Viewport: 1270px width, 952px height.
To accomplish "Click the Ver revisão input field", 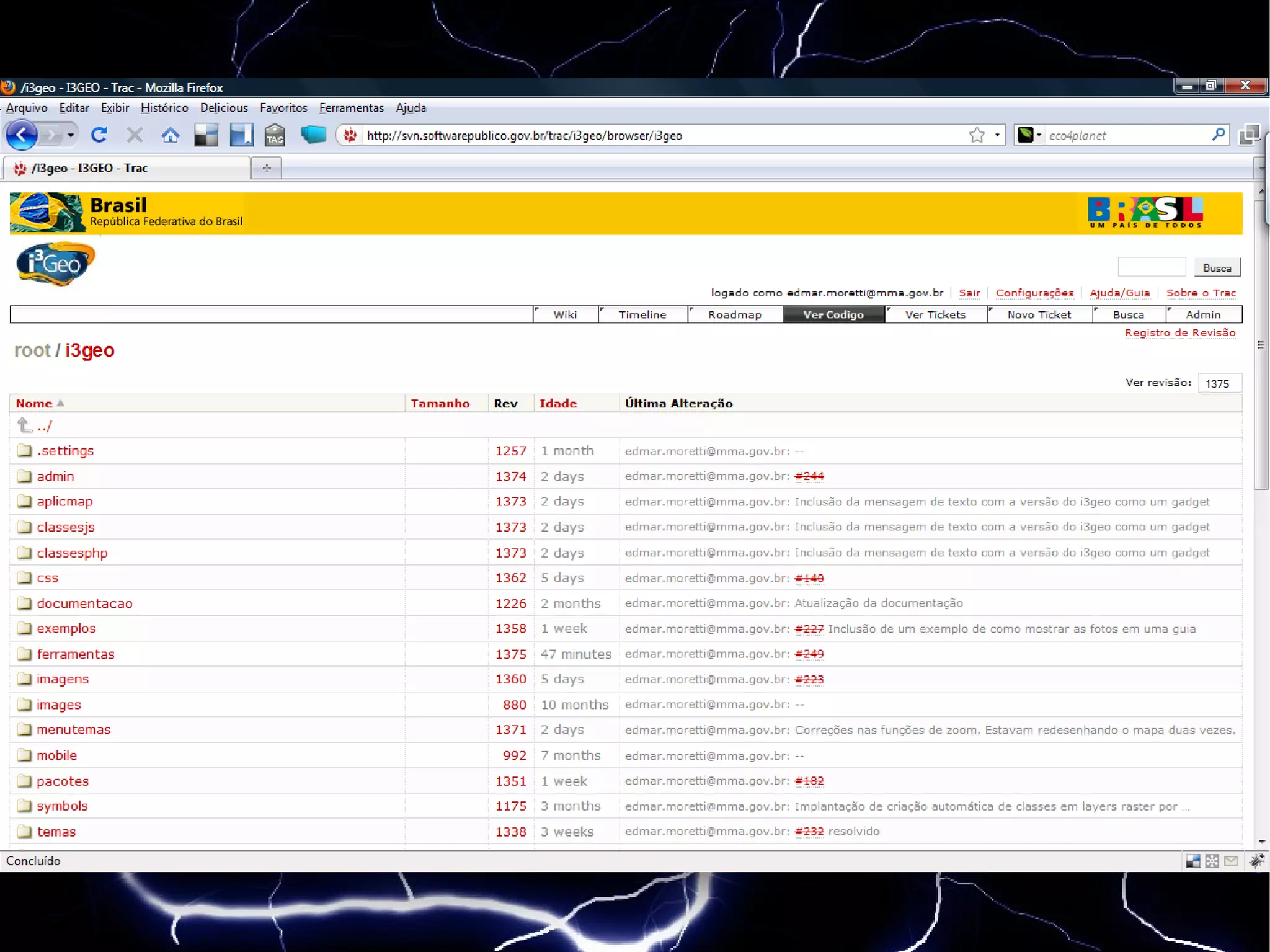I will [1219, 383].
